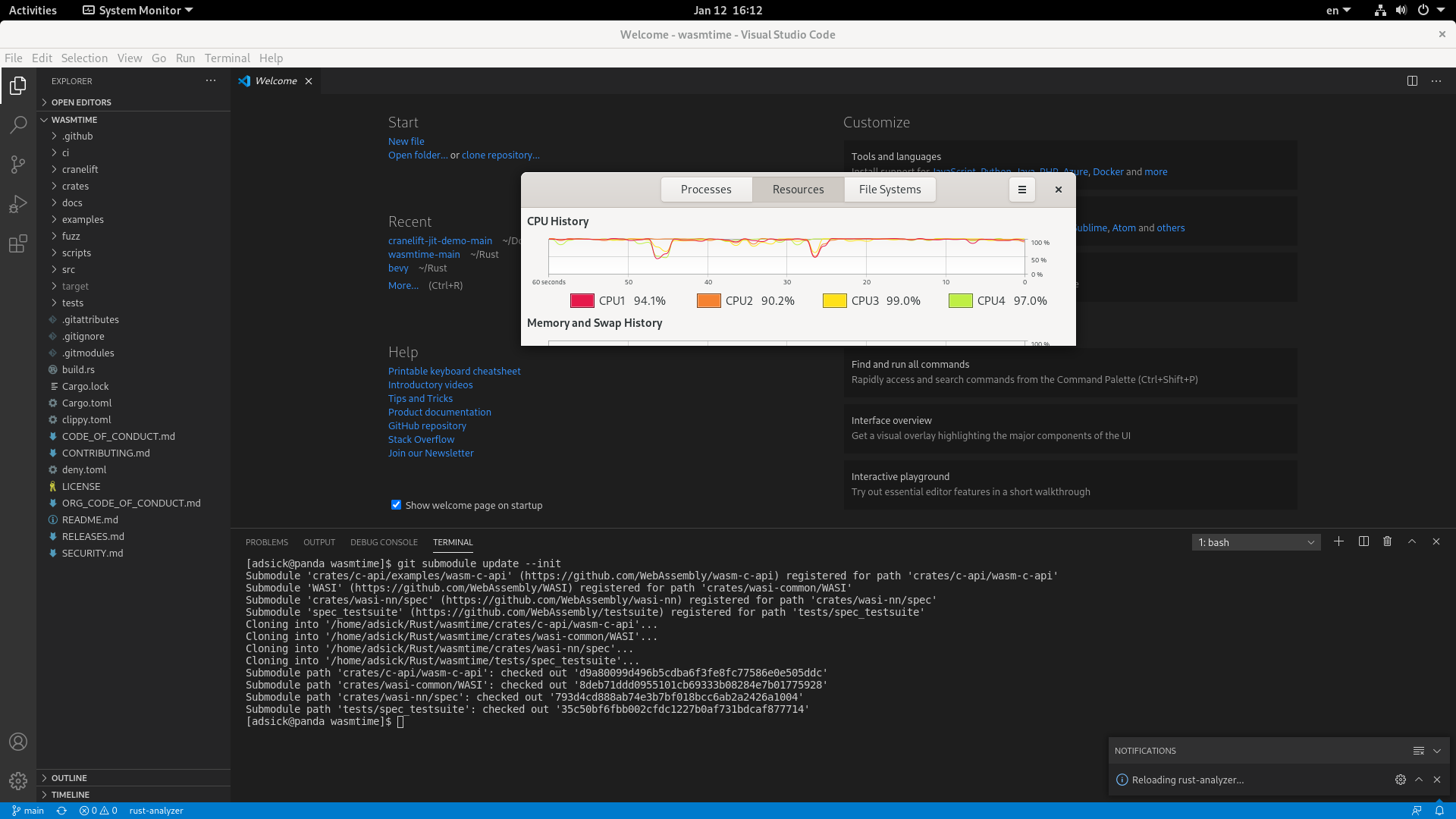Image resolution: width=1456 pixels, height=819 pixels.
Task: Open the 1: bash terminal dropdown
Action: tap(1256, 542)
